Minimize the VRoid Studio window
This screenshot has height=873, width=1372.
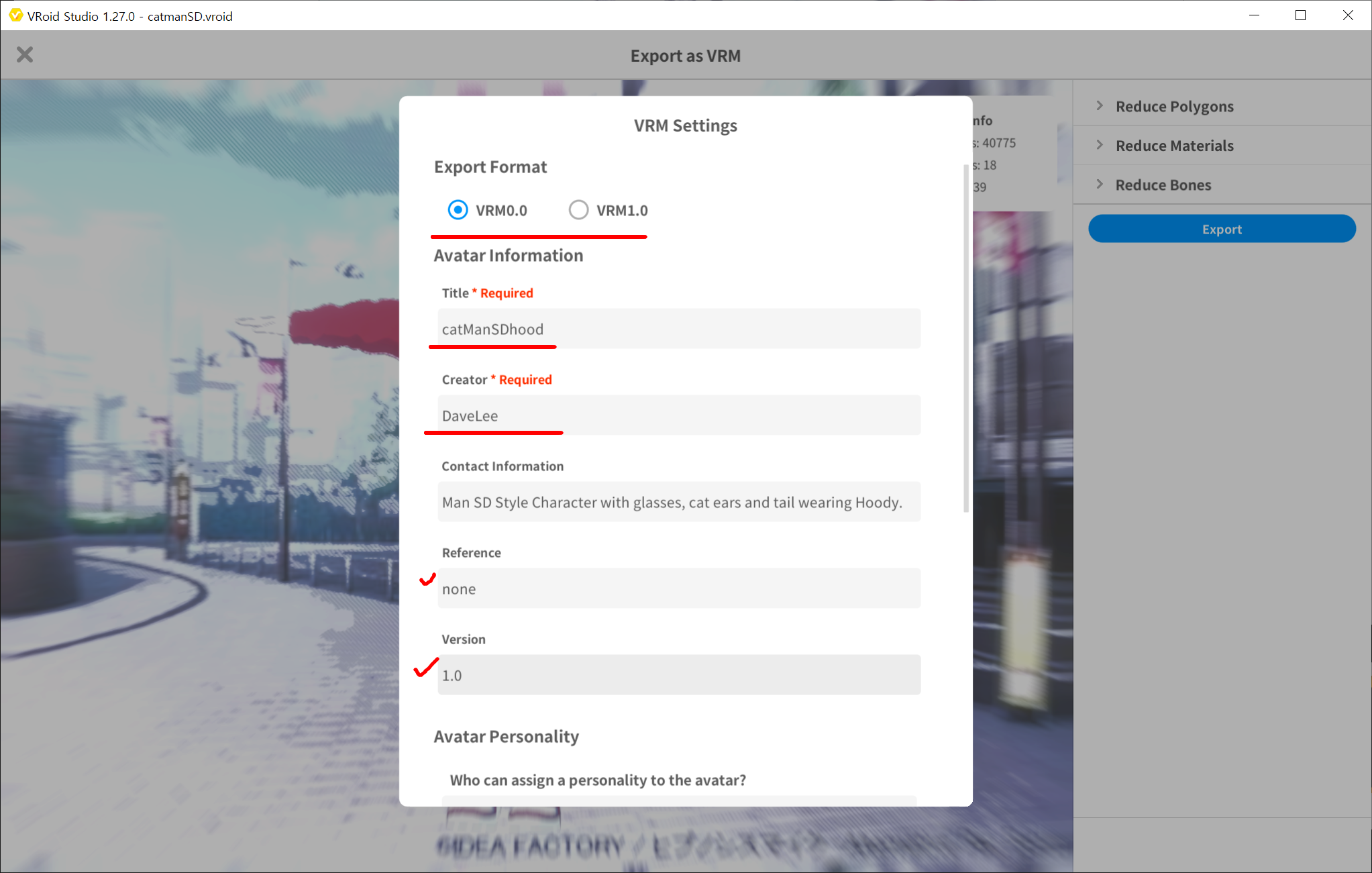pyautogui.click(x=1254, y=15)
